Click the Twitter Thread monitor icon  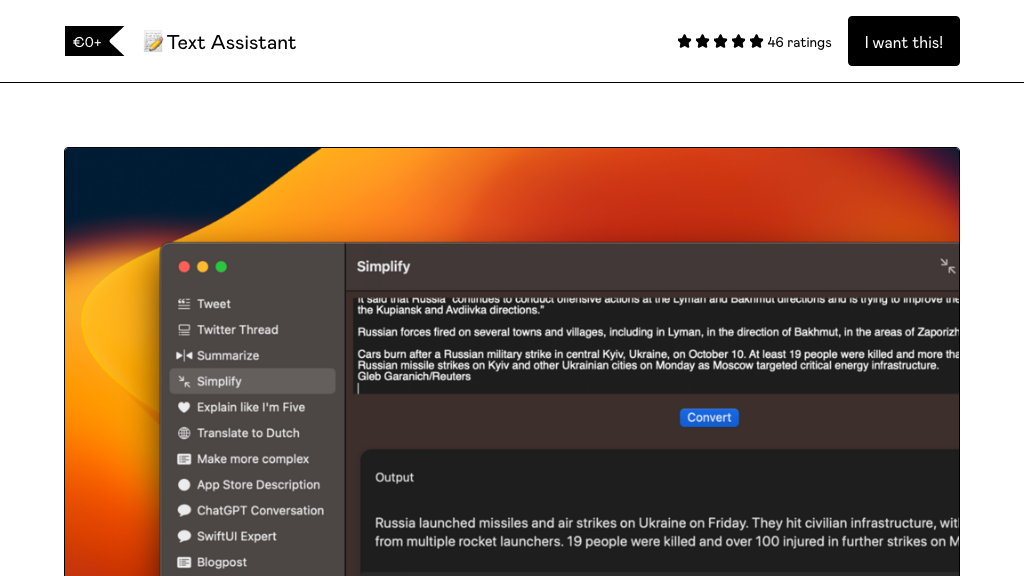tap(183, 329)
